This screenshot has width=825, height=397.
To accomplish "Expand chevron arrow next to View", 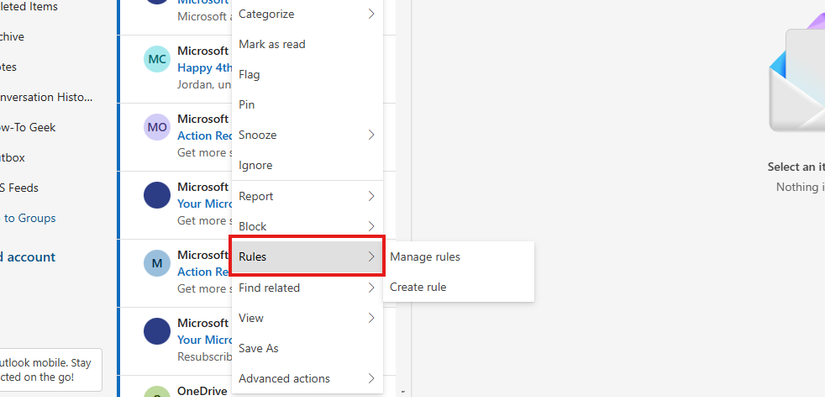I will (371, 318).
